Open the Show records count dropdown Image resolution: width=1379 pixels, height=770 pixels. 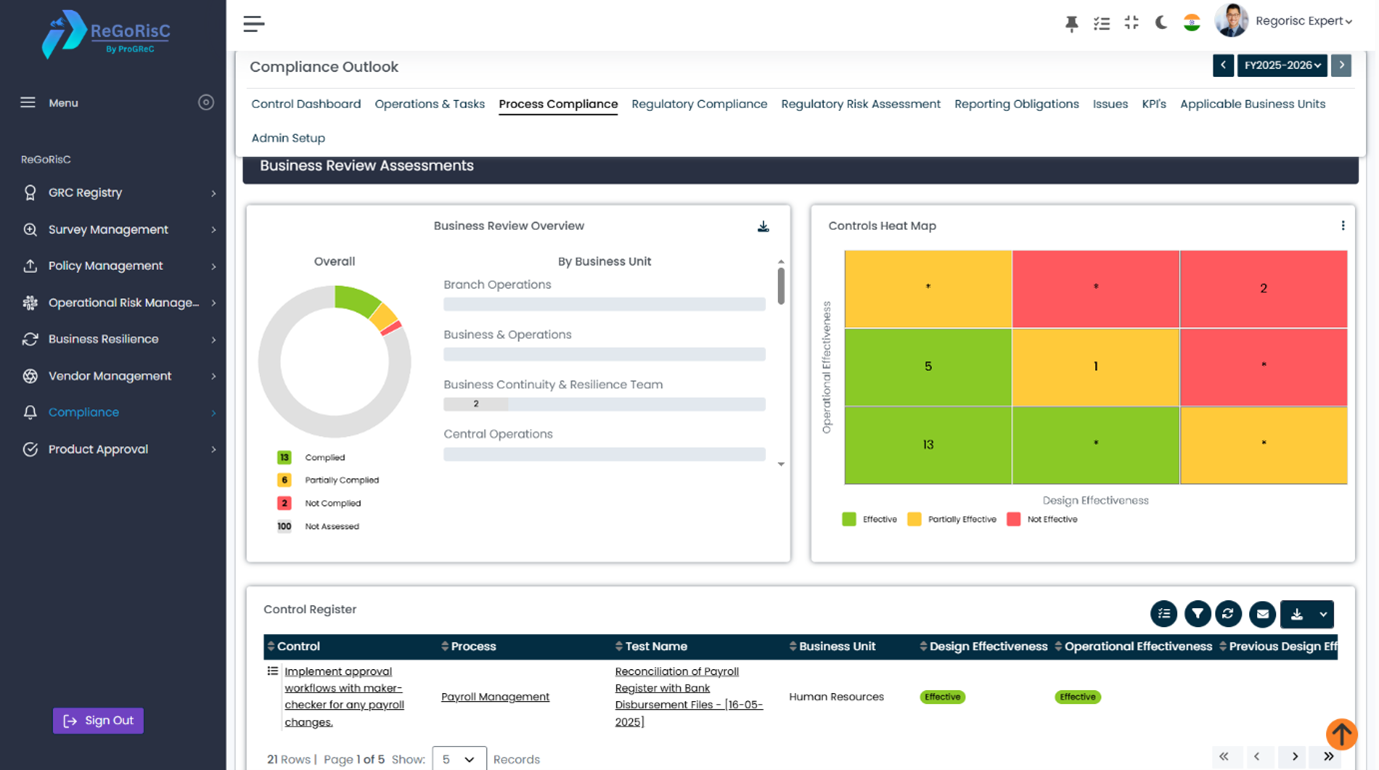pos(459,759)
